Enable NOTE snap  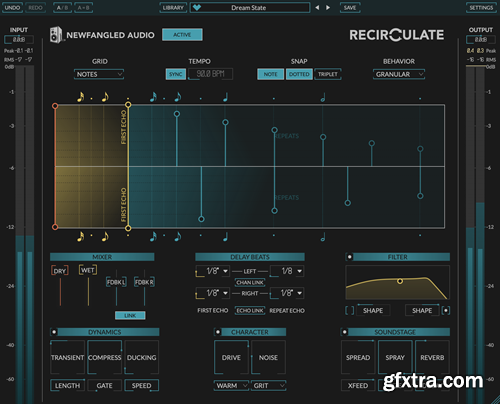coord(271,74)
